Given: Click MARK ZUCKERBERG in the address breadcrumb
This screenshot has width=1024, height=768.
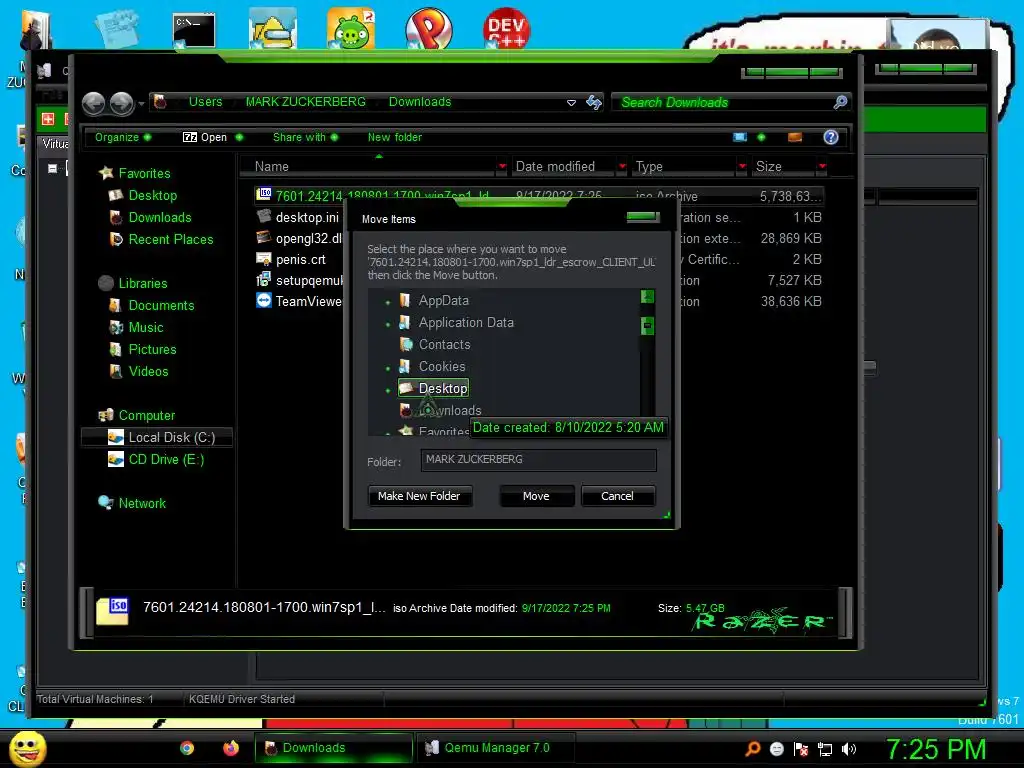Looking at the screenshot, I should 306,102.
